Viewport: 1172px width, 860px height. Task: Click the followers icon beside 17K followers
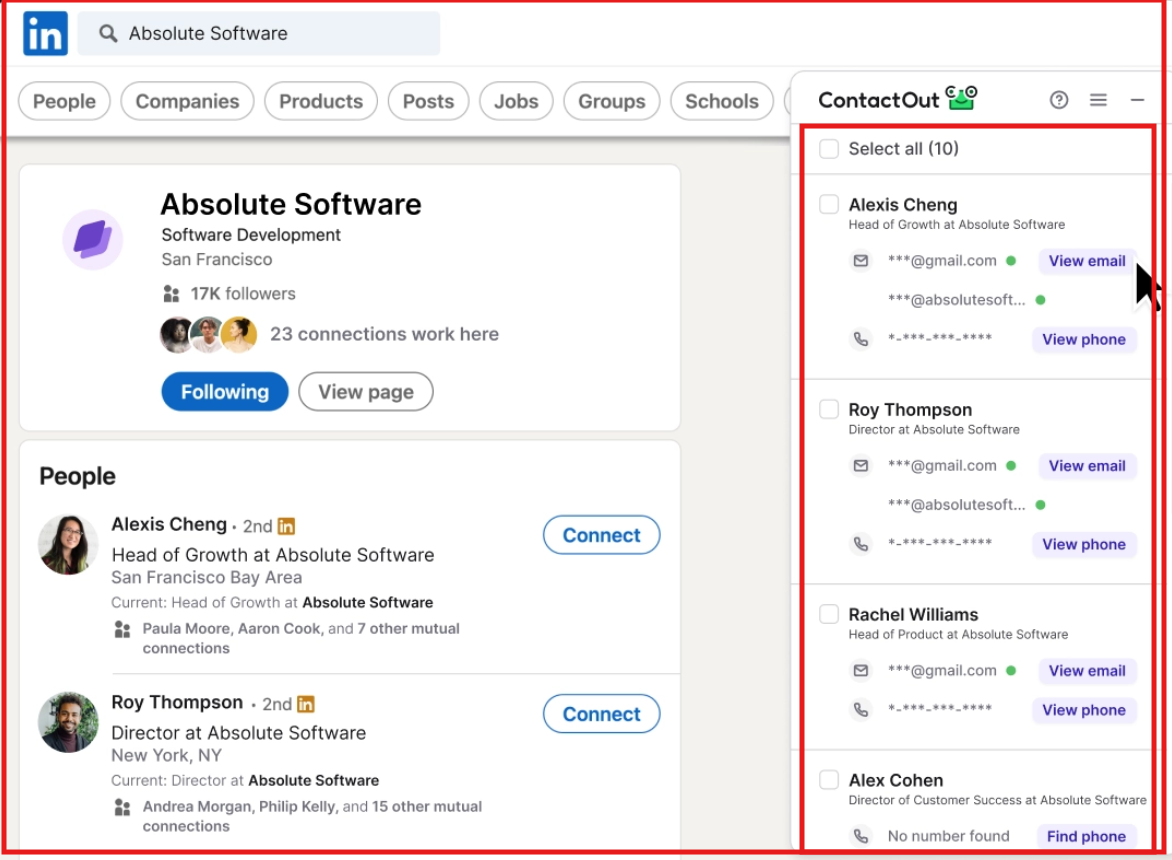coord(172,293)
